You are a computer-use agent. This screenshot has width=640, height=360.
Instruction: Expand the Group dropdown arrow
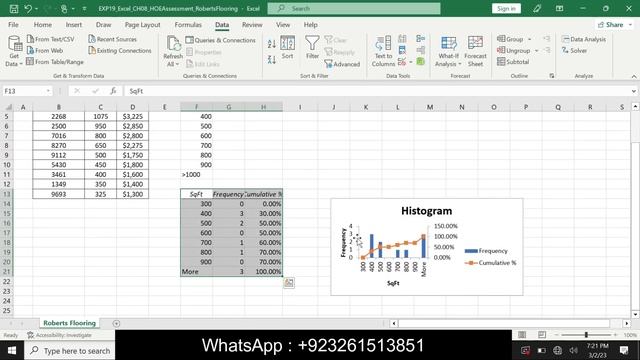(529, 39)
